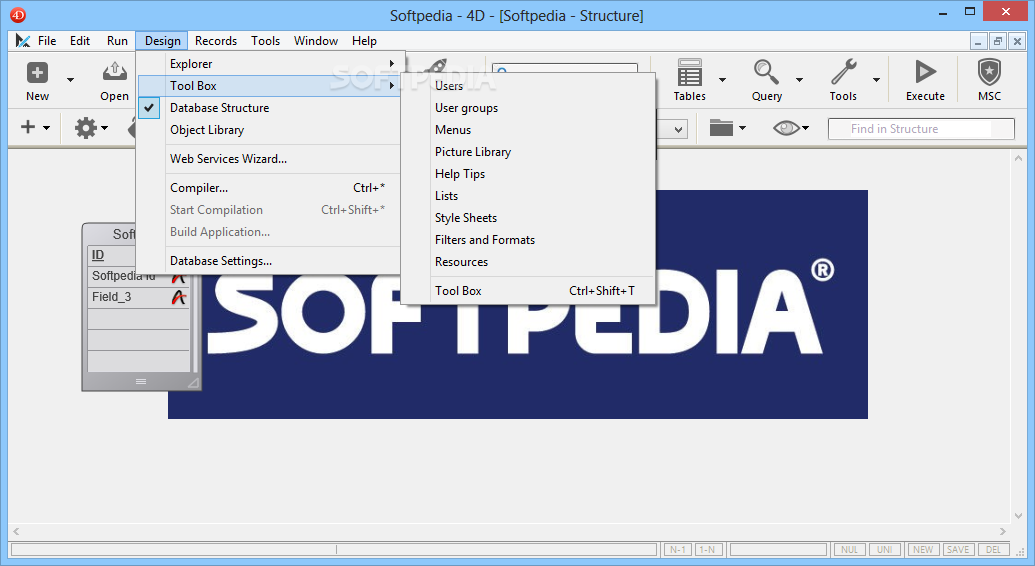Select Help Tips in submenu
The width and height of the screenshot is (1035, 566).
pyautogui.click(x=528, y=174)
